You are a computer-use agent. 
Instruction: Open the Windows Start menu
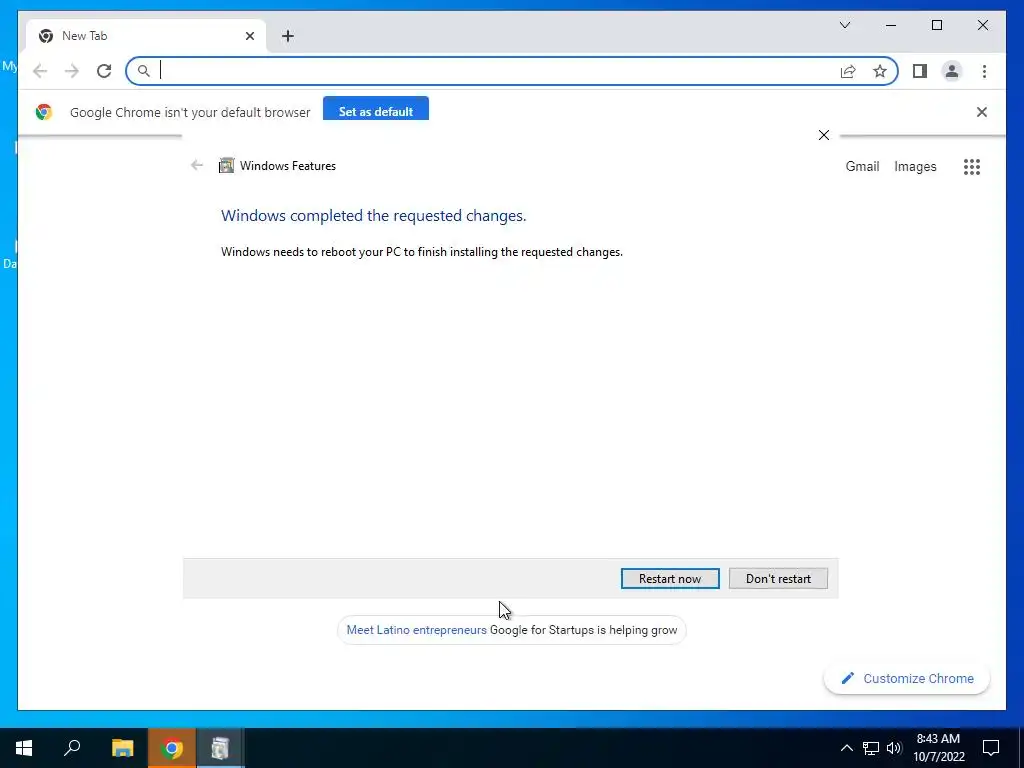(24, 748)
